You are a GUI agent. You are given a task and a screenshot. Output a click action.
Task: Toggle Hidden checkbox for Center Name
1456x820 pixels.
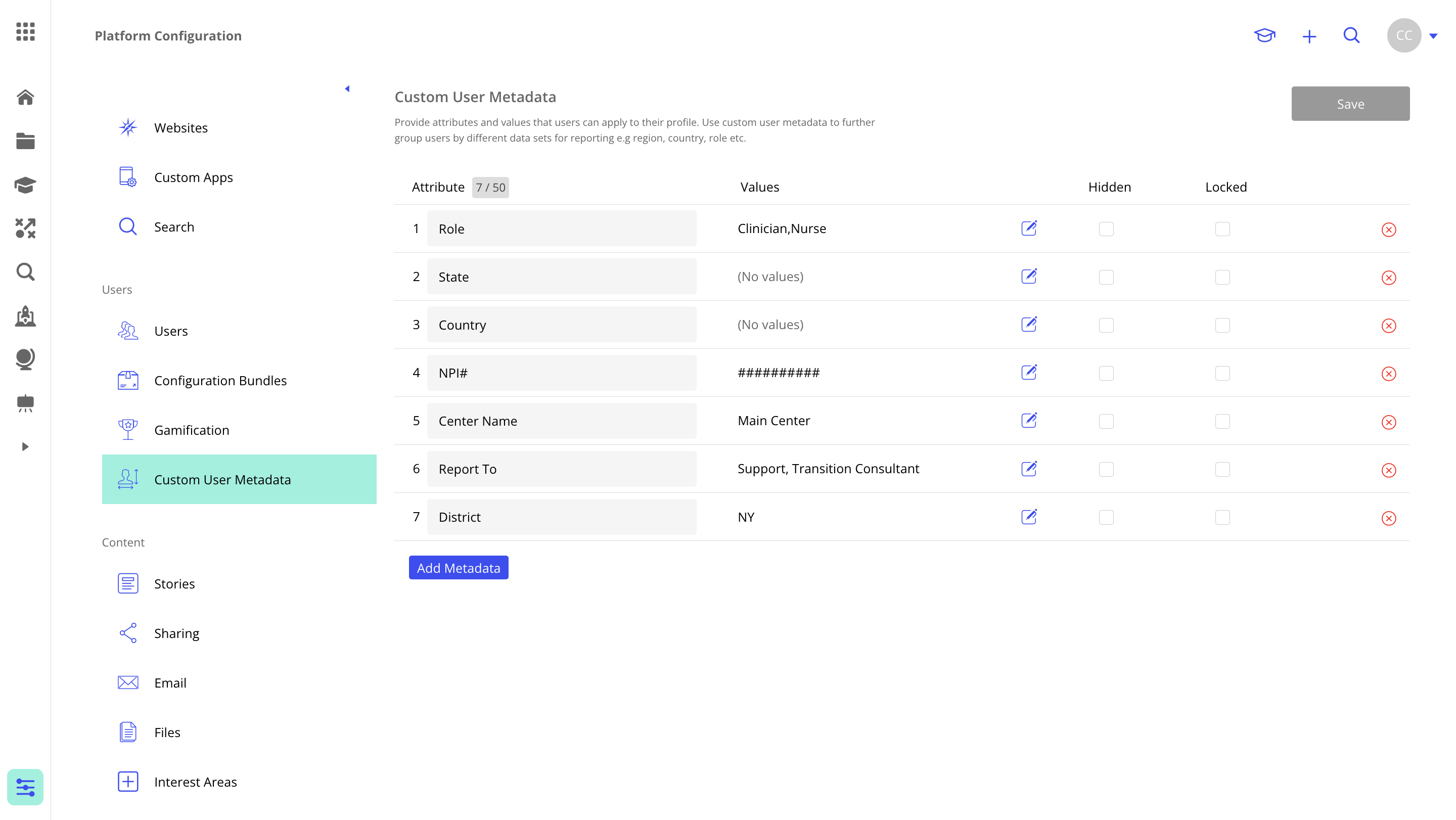tap(1106, 421)
